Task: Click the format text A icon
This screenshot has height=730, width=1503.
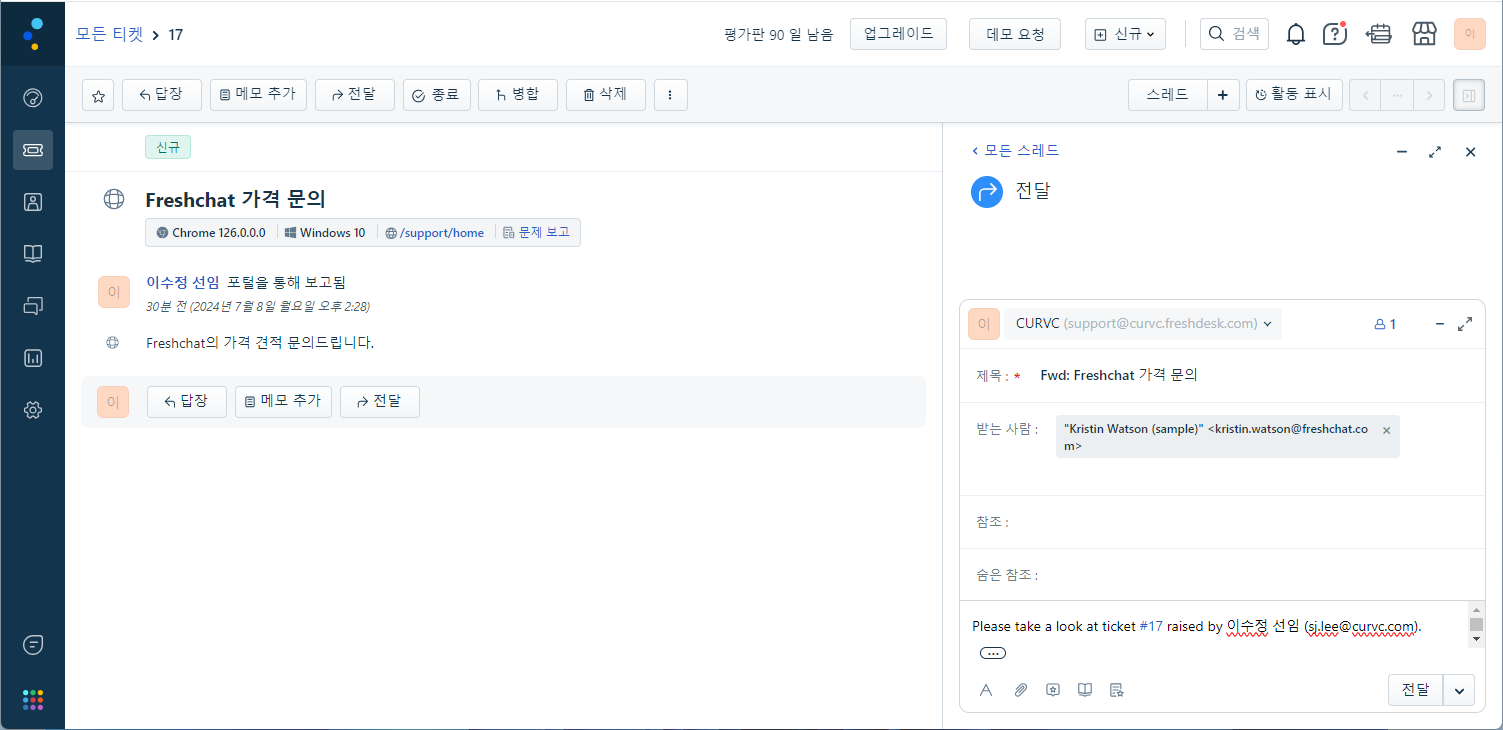Action: [985, 690]
